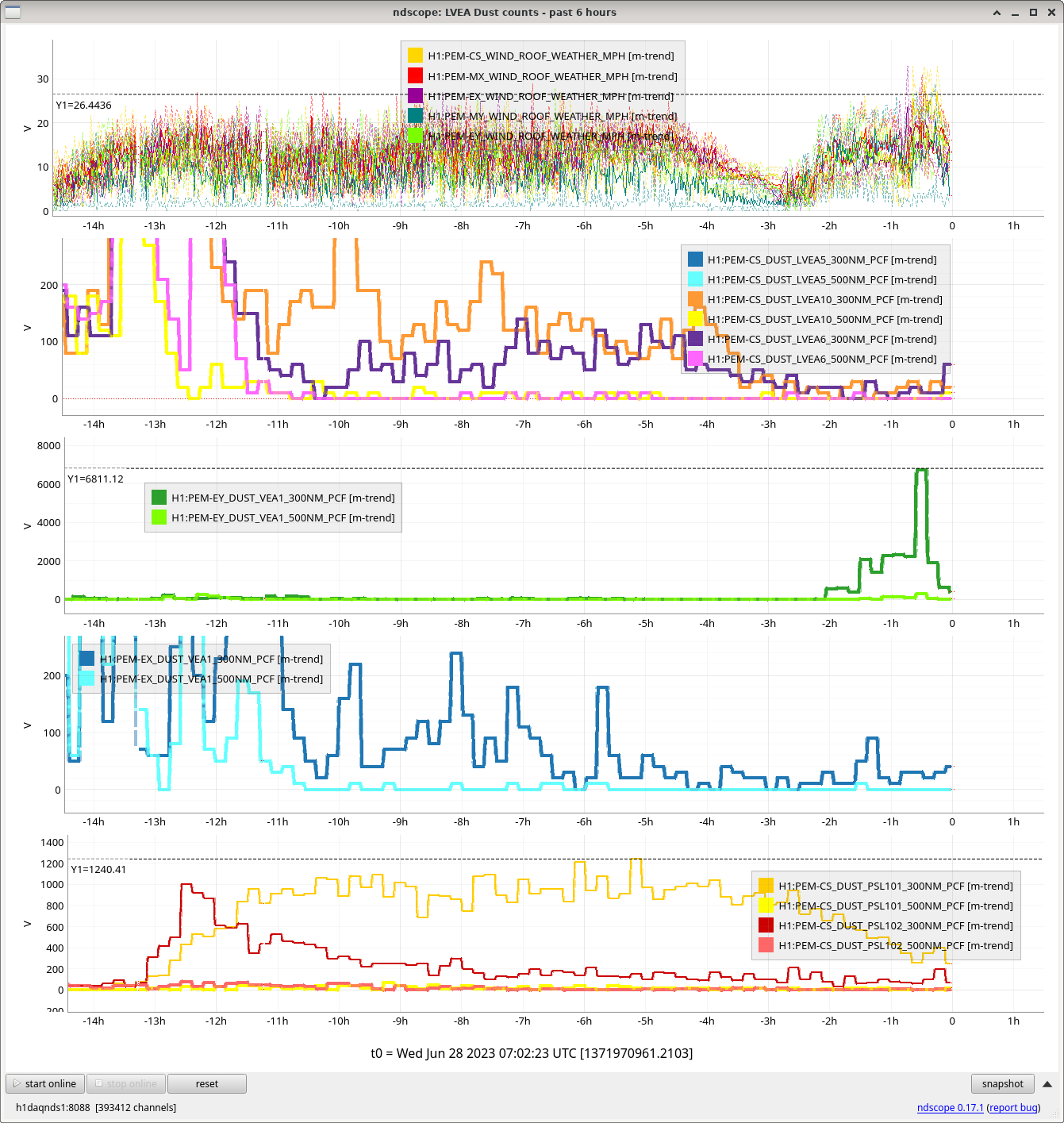The height and width of the screenshot is (1123, 1064).
Task: Click the PSL102_300NM dark red legend swatch
Action: click(766, 925)
